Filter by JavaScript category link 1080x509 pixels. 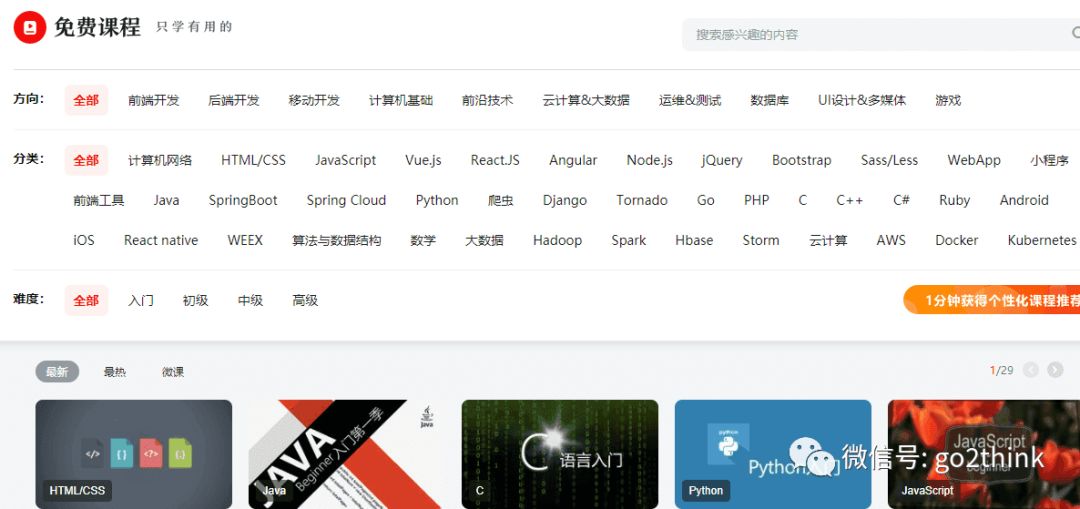click(x=346, y=160)
